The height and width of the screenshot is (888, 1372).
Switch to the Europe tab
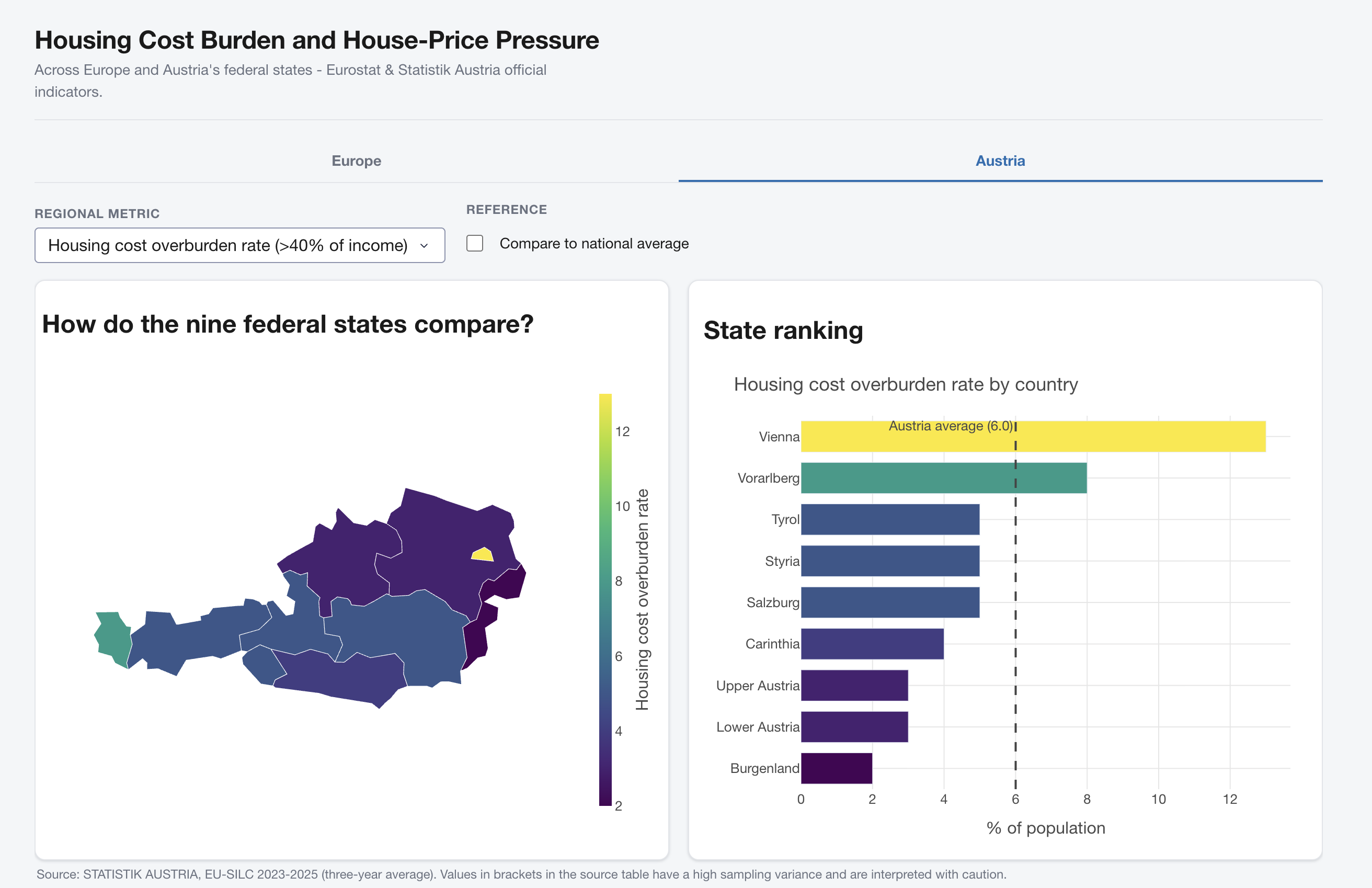(356, 161)
